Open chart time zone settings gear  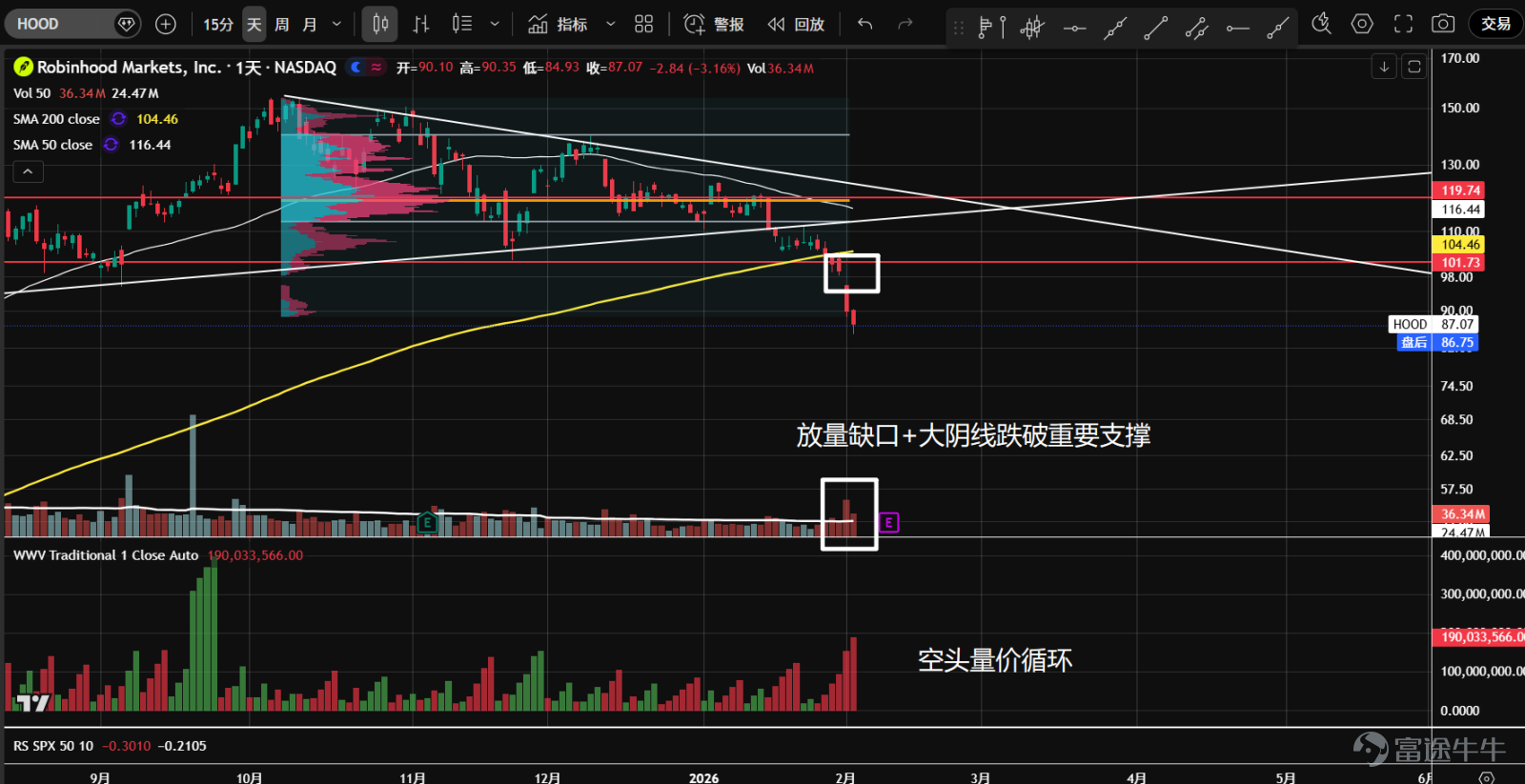[1486, 777]
